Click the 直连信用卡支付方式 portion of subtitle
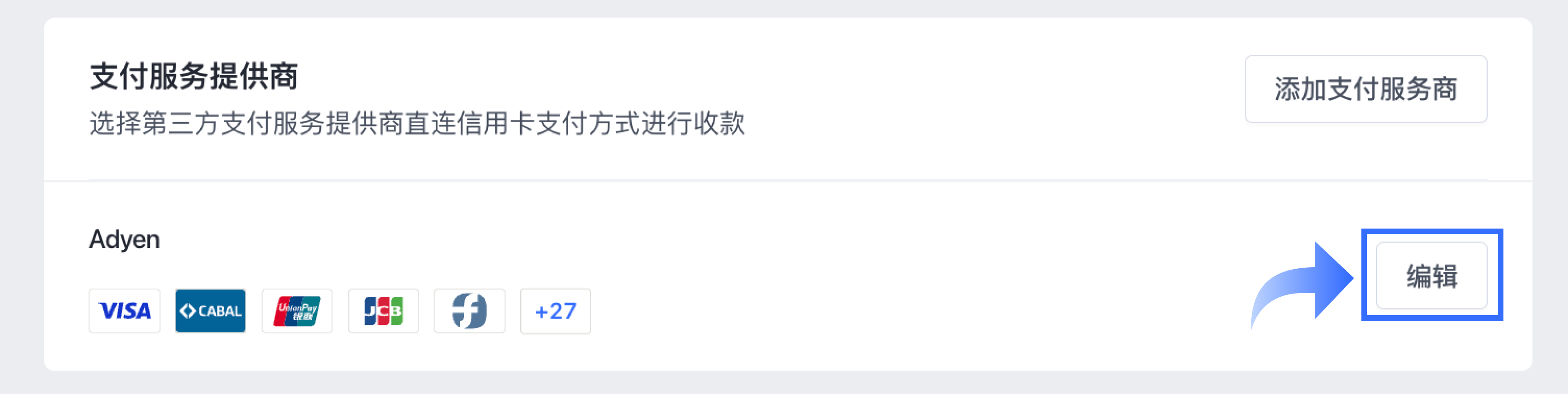This screenshot has height=394, width=1568. (x=522, y=123)
